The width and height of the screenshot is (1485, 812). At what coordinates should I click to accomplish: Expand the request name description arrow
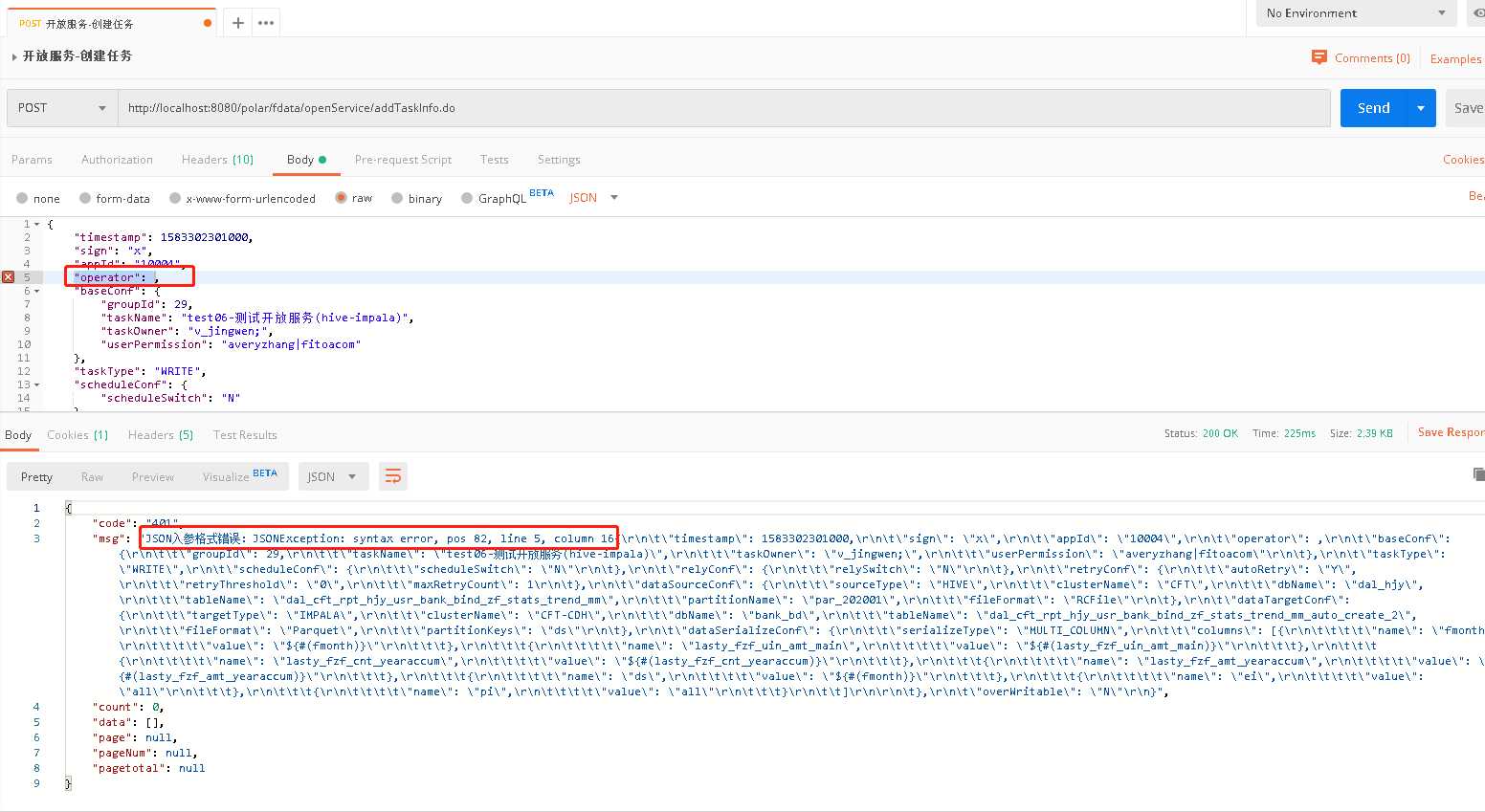coord(14,57)
